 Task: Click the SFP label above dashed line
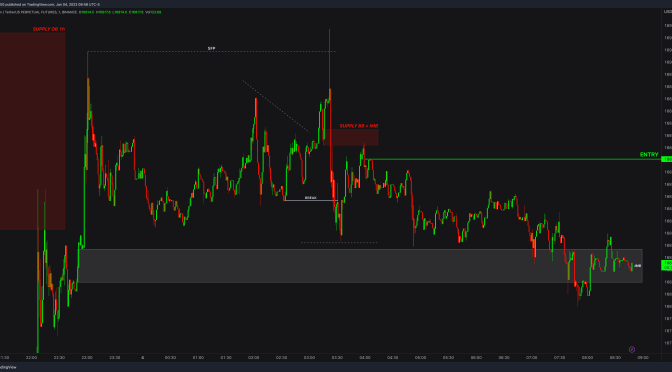click(x=211, y=48)
